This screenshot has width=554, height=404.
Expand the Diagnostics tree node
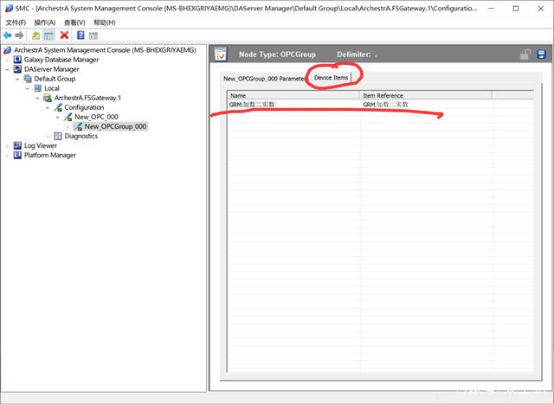point(48,136)
